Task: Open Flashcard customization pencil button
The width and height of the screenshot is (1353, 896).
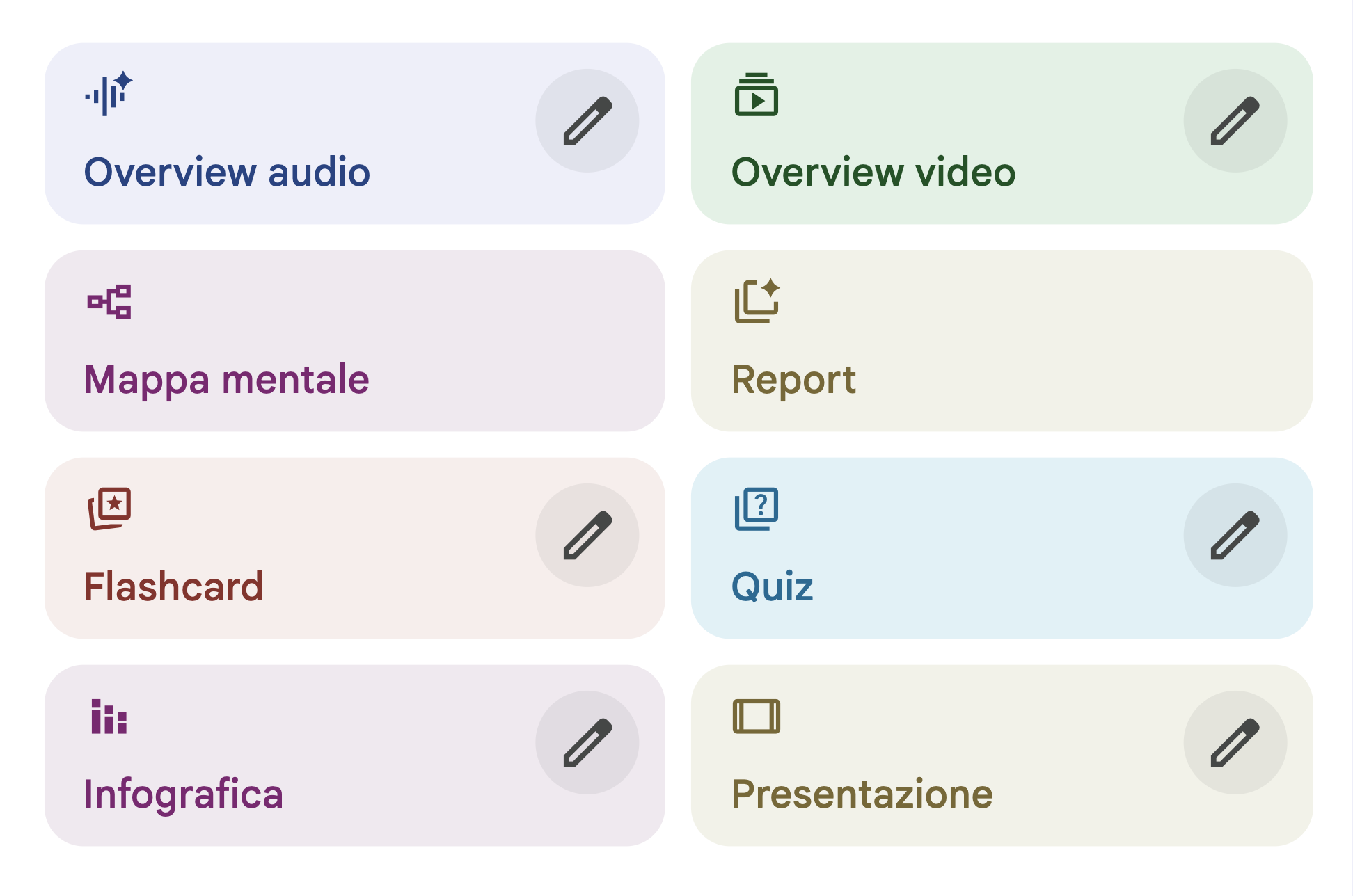Action: (587, 535)
